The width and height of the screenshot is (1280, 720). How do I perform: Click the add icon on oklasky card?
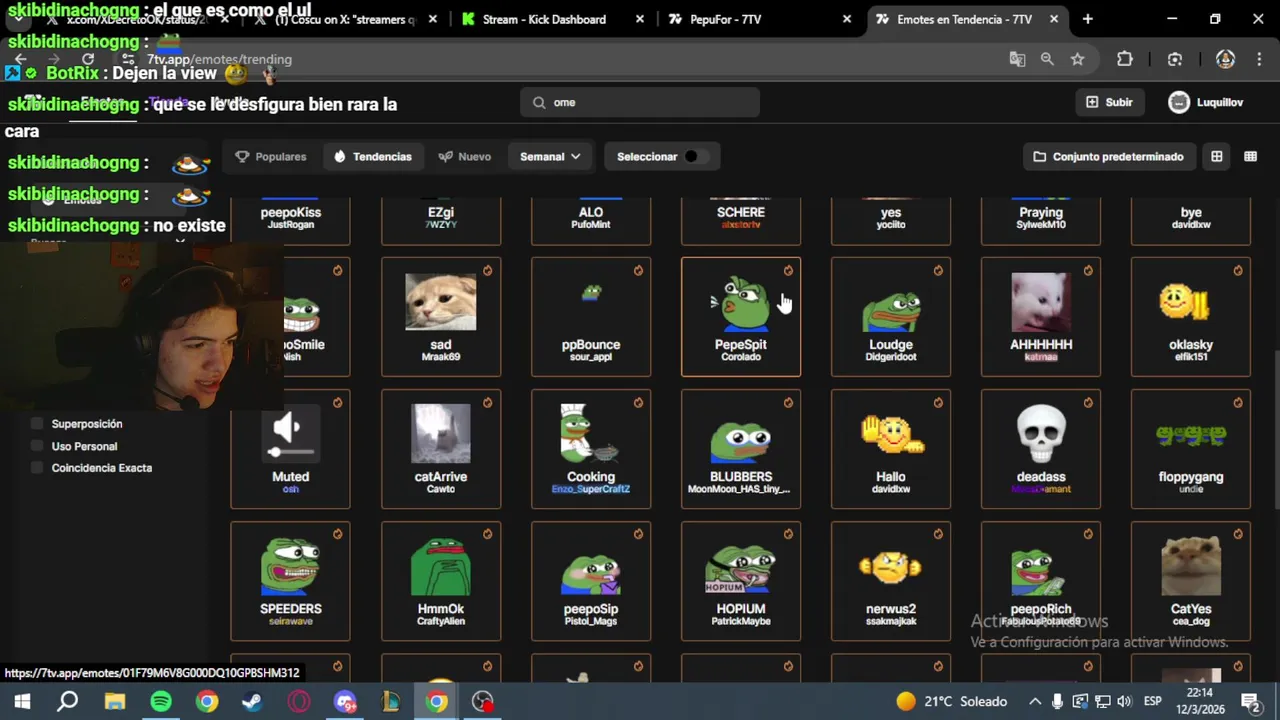pyautogui.click(x=1238, y=270)
